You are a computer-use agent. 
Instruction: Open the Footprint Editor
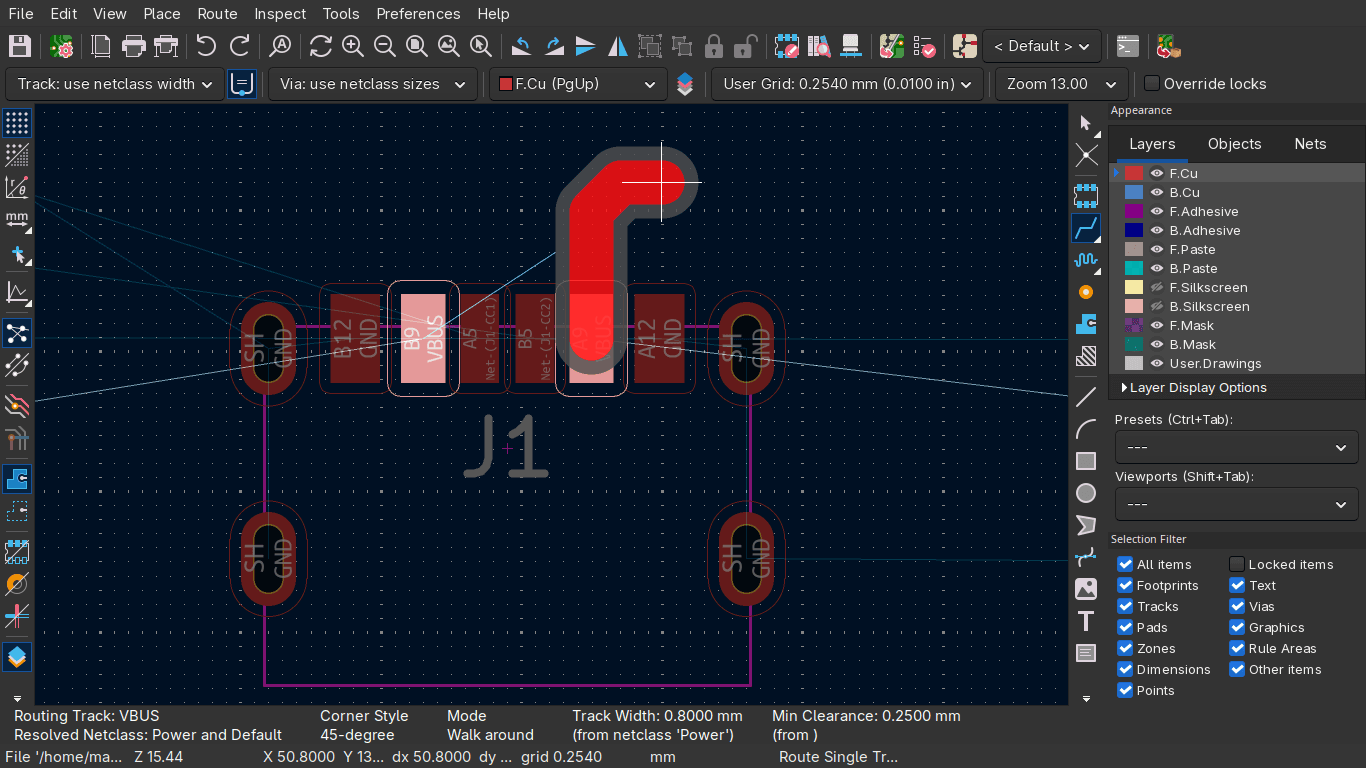787,46
